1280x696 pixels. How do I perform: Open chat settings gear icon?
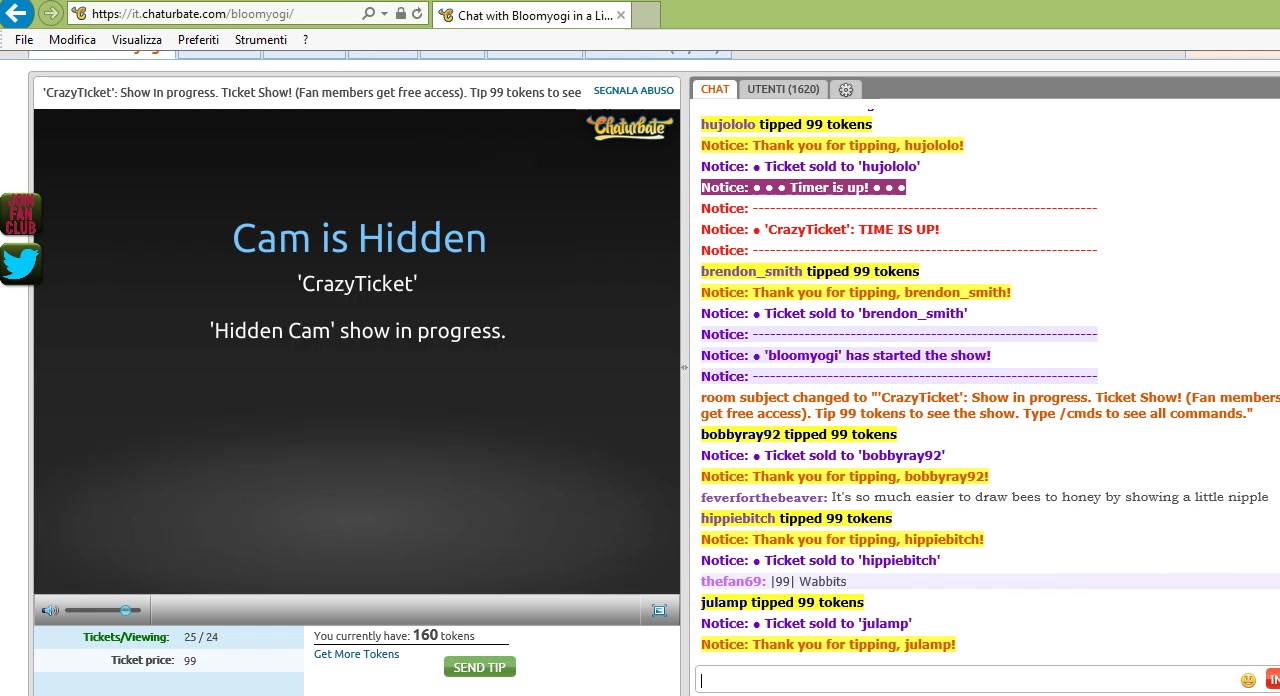point(846,90)
